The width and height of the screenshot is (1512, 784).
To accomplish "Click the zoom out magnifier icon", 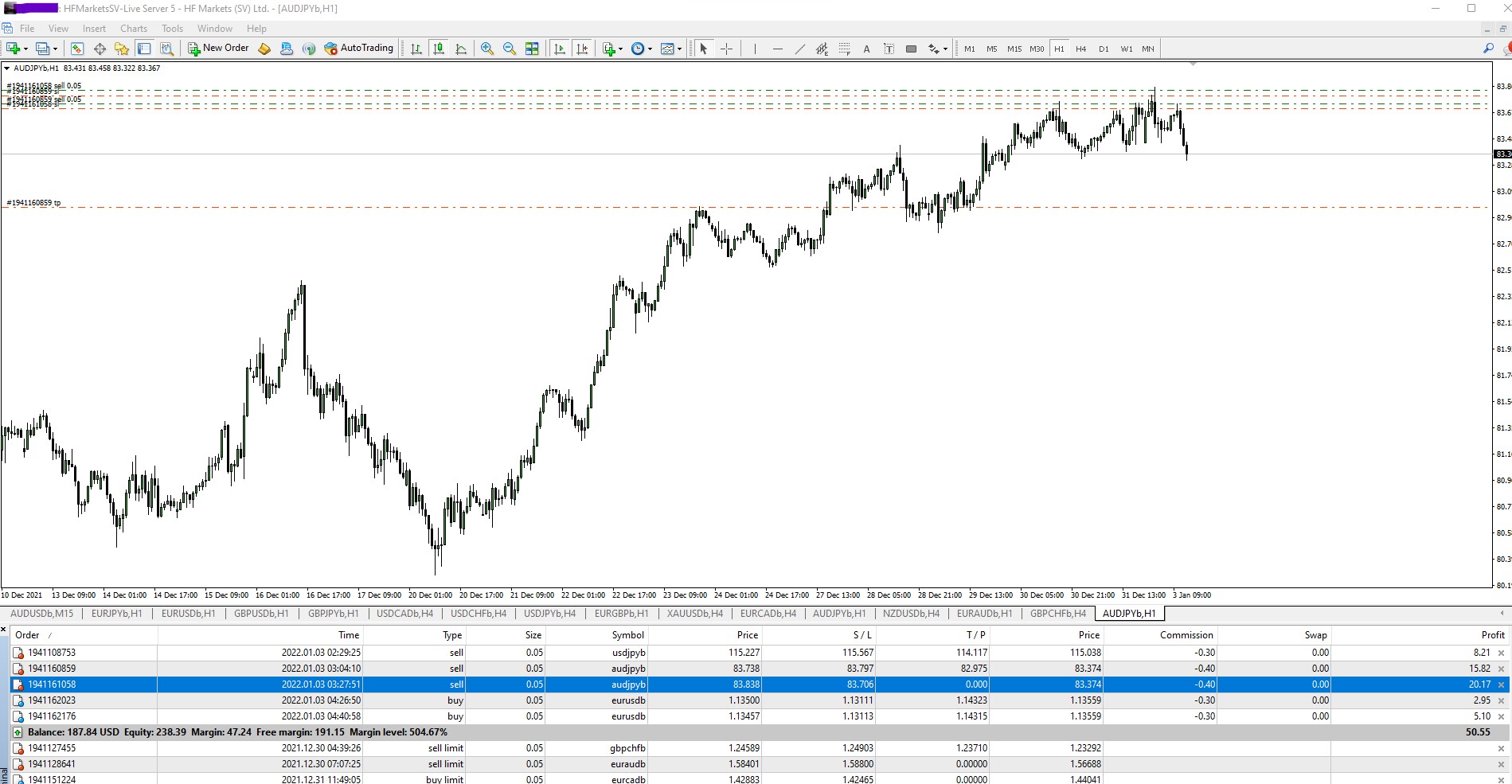I will pos(510,49).
